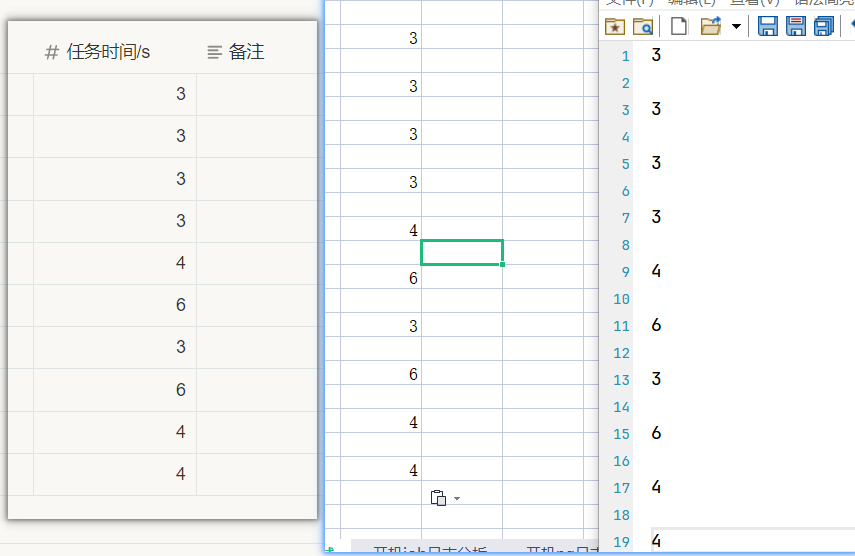Click line number 4 in editor gutter
The height and width of the screenshot is (556, 855).
point(625,137)
